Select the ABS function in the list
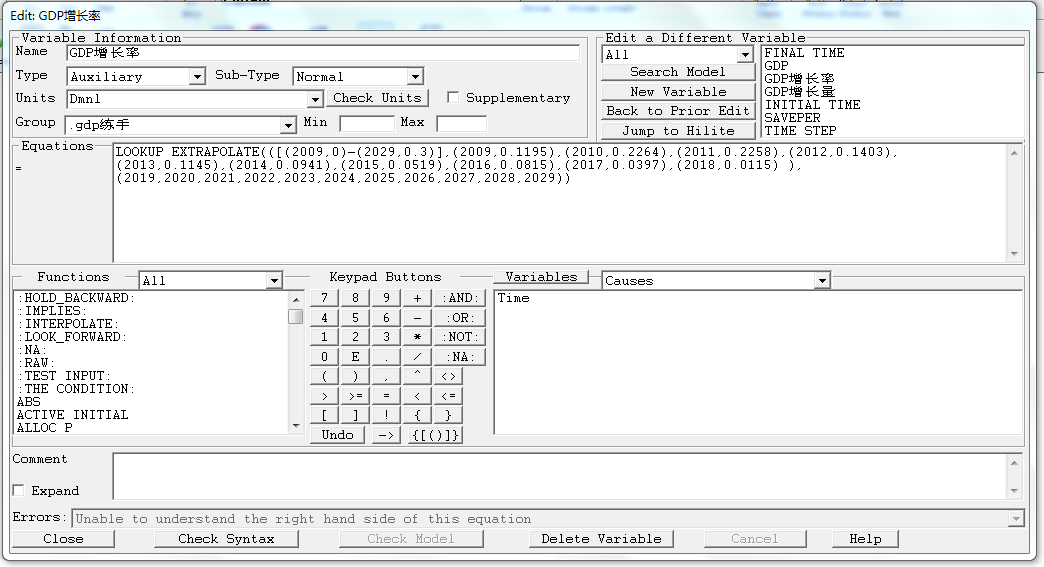The height and width of the screenshot is (567, 1044). pyautogui.click(x=29, y=402)
